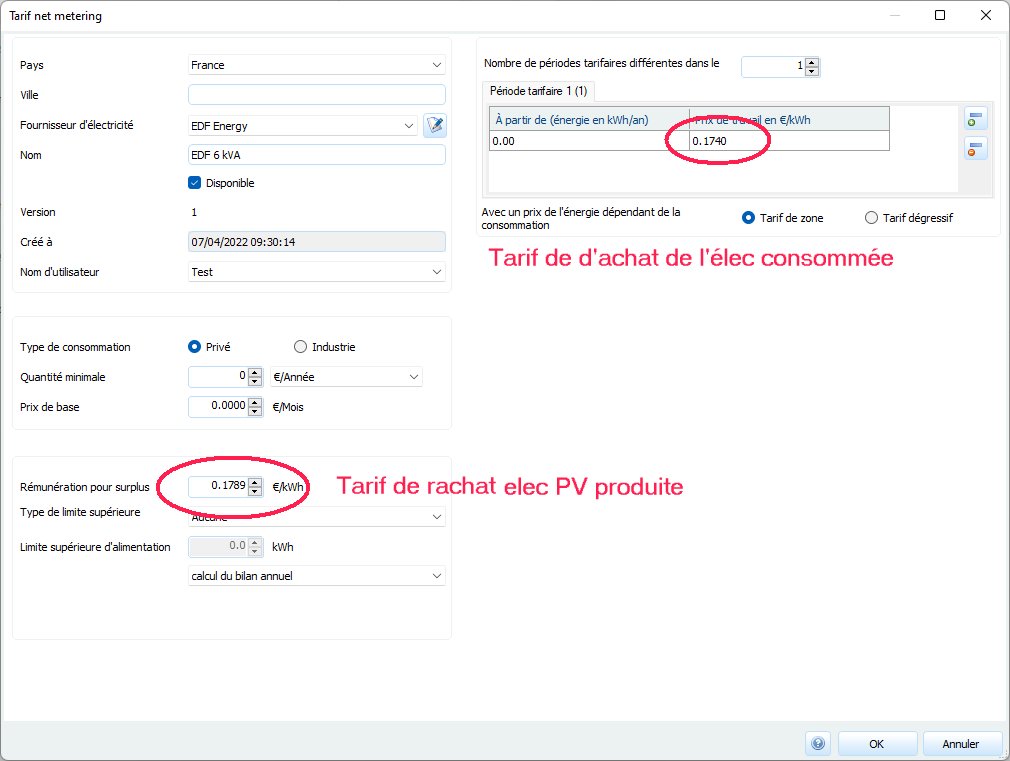Uncheck the Disponible checkbox
Viewport: 1010px width, 761px height.
[x=195, y=183]
